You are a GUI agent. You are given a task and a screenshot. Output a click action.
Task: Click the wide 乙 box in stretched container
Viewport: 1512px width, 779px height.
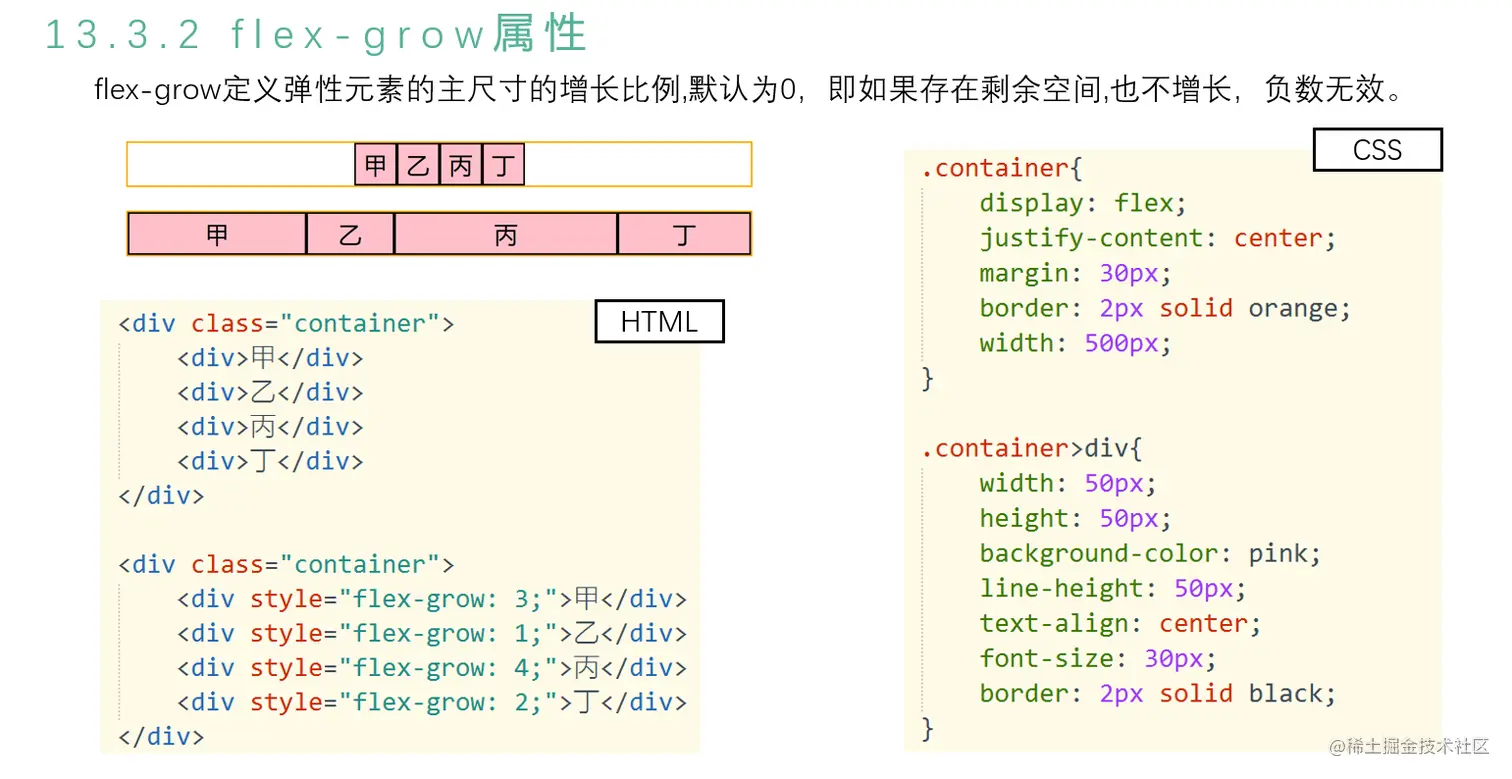click(350, 235)
